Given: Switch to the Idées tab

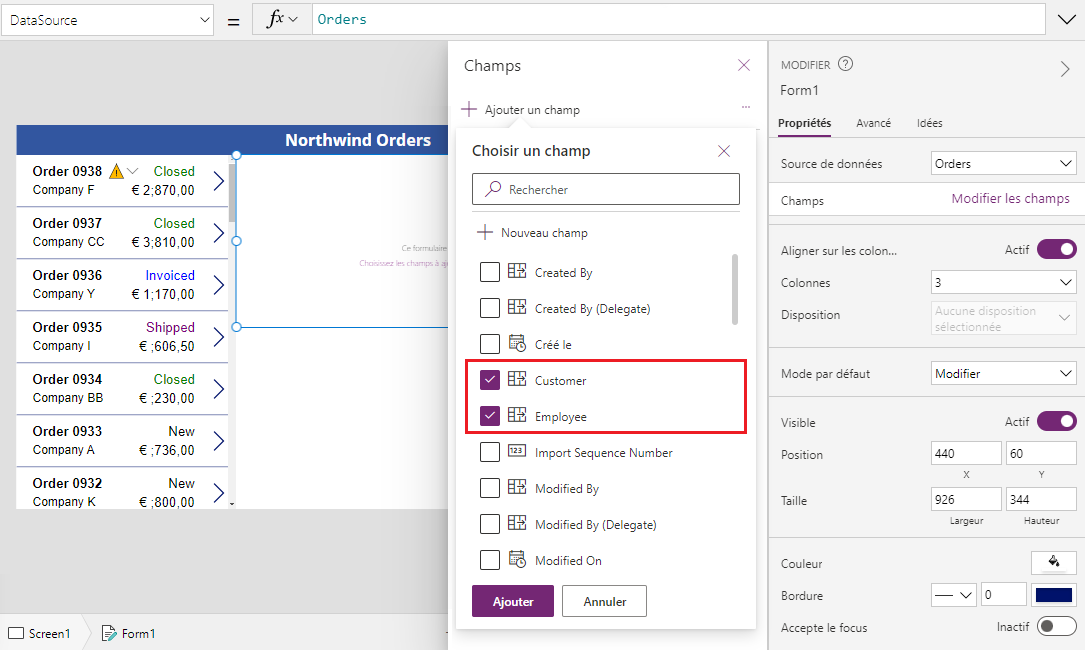Looking at the screenshot, I should 929,123.
